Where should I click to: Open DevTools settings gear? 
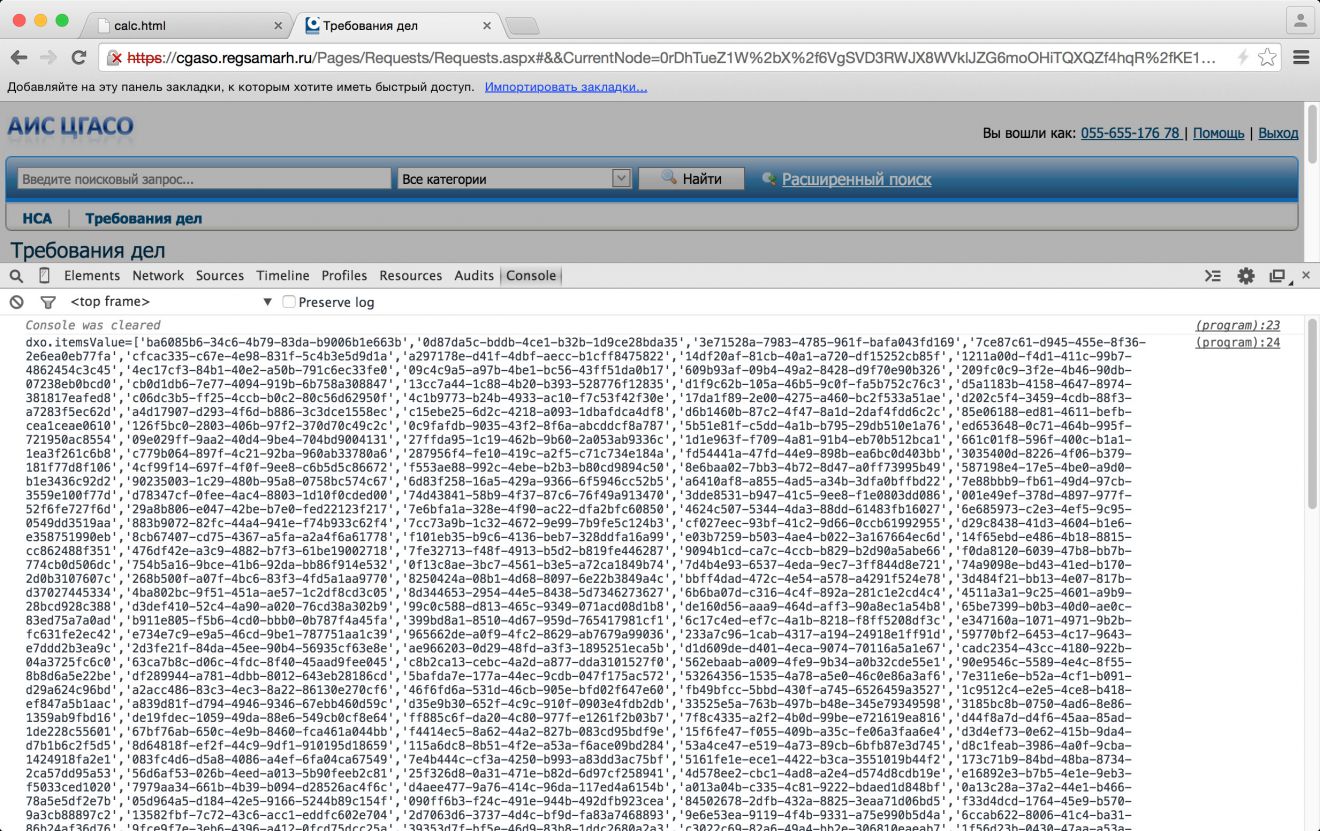pyautogui.click(x=1246, y=276)
